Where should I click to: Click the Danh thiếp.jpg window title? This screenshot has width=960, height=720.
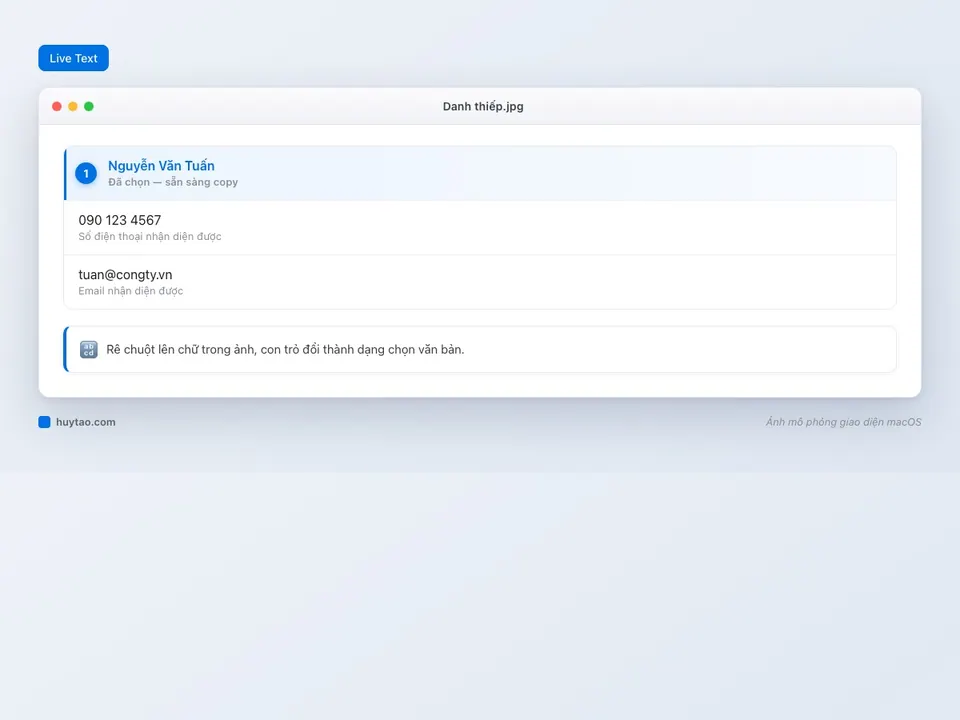click(483, 107)
